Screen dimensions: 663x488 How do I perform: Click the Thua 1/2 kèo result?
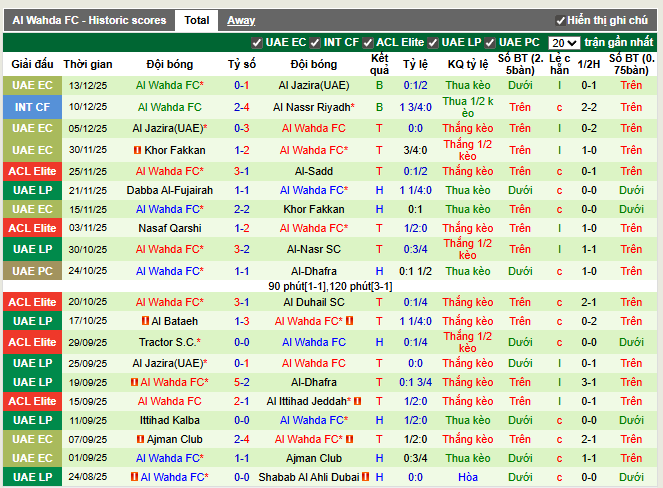click(468, 107)
